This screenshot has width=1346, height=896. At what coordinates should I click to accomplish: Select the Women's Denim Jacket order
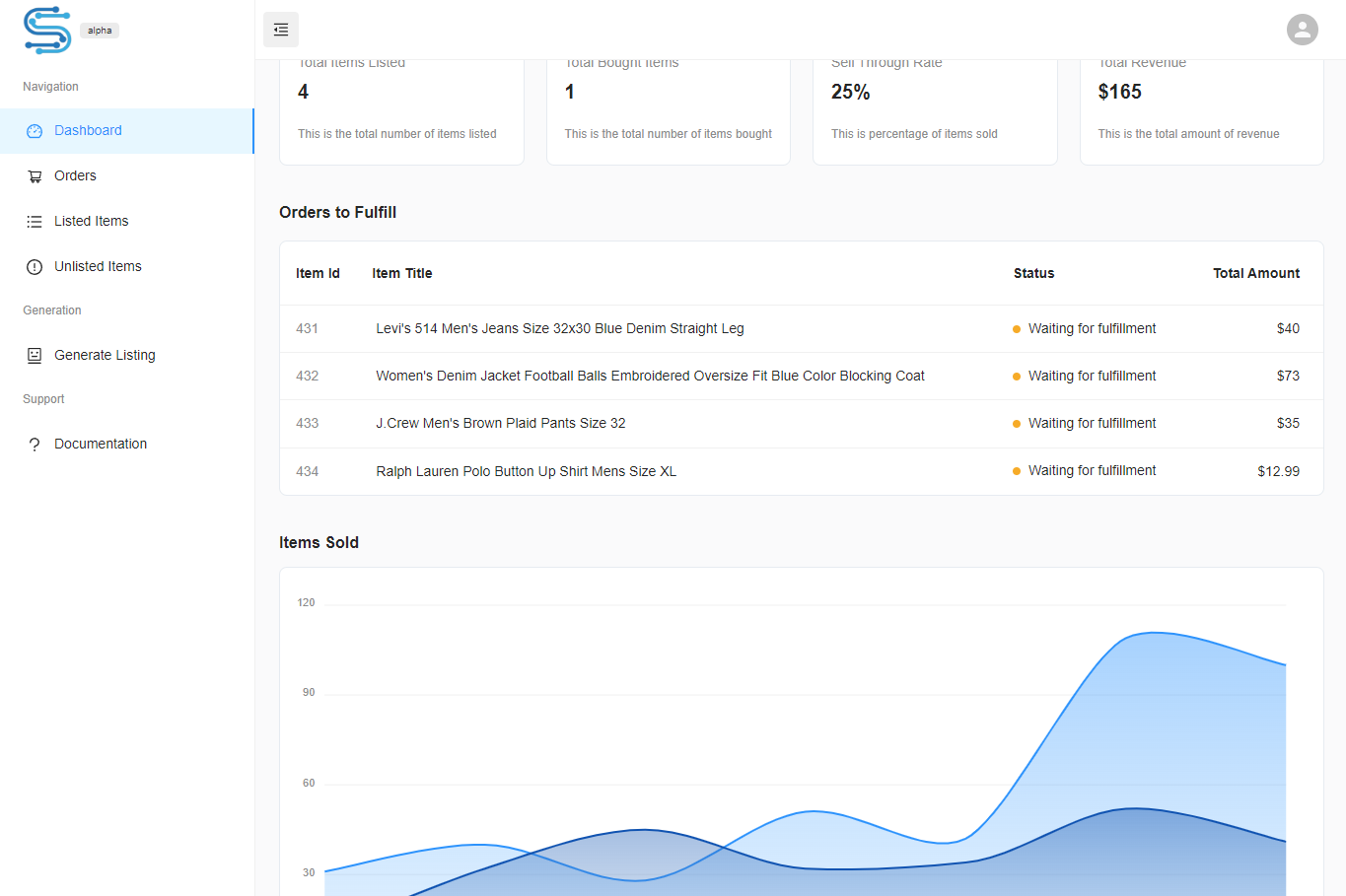tap(650, 377)
